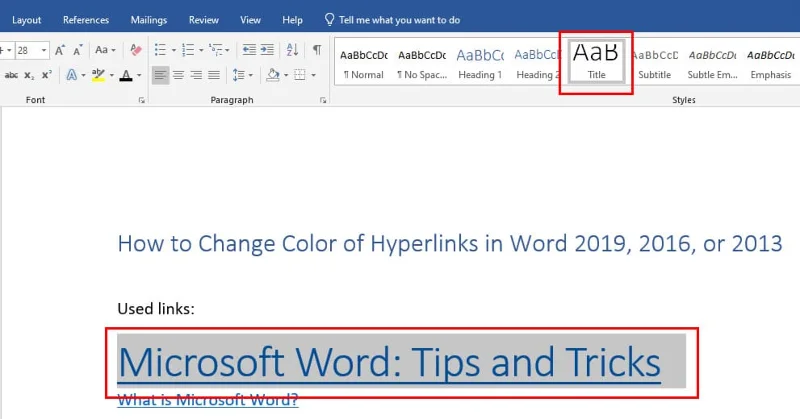Toggle Show/Hide paragraph marks
Image resolution: width=800 pixels, height=419 pixels.
point(317,50)
